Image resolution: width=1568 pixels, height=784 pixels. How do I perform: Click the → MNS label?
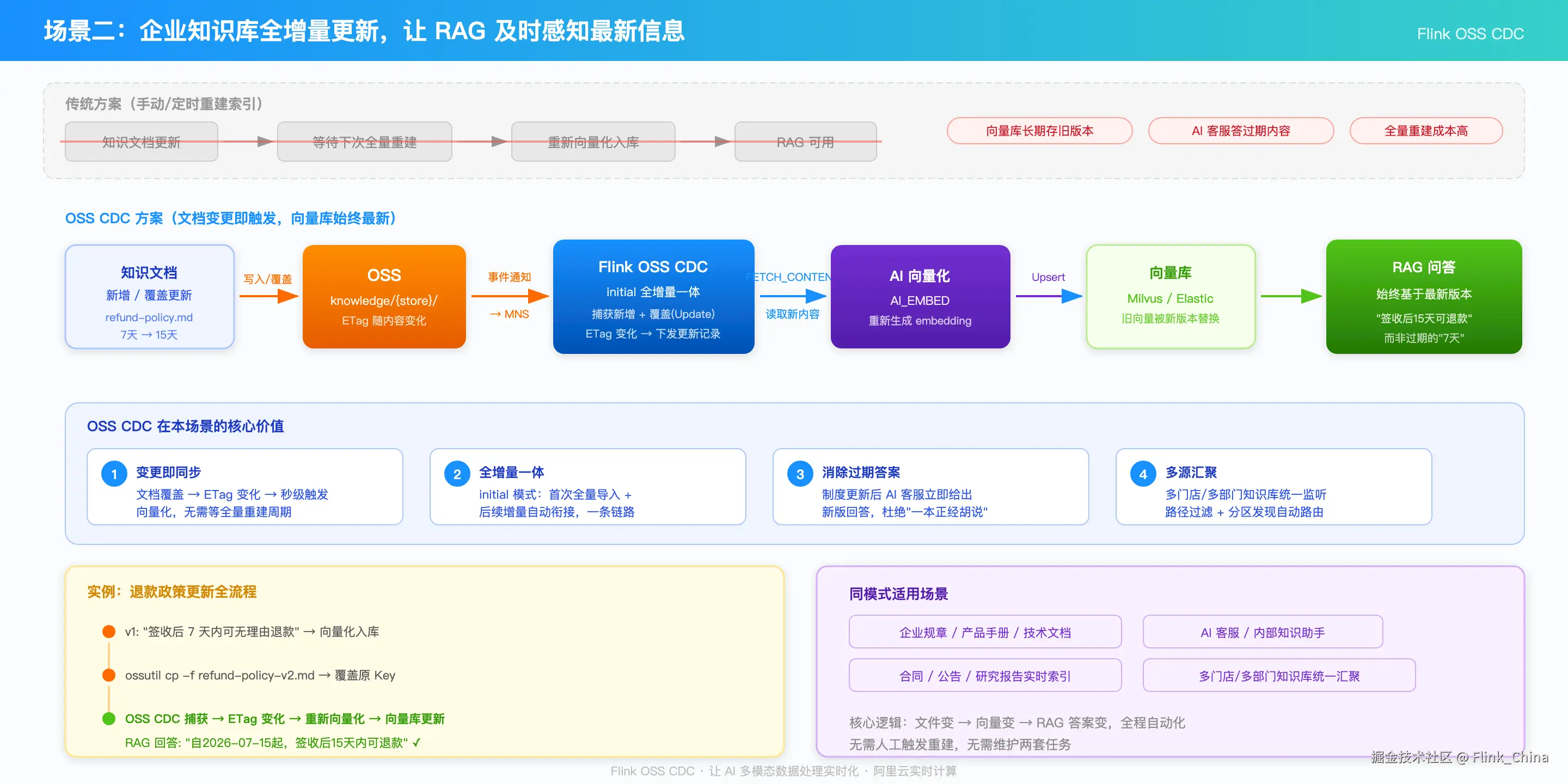[x=510, y=314]
